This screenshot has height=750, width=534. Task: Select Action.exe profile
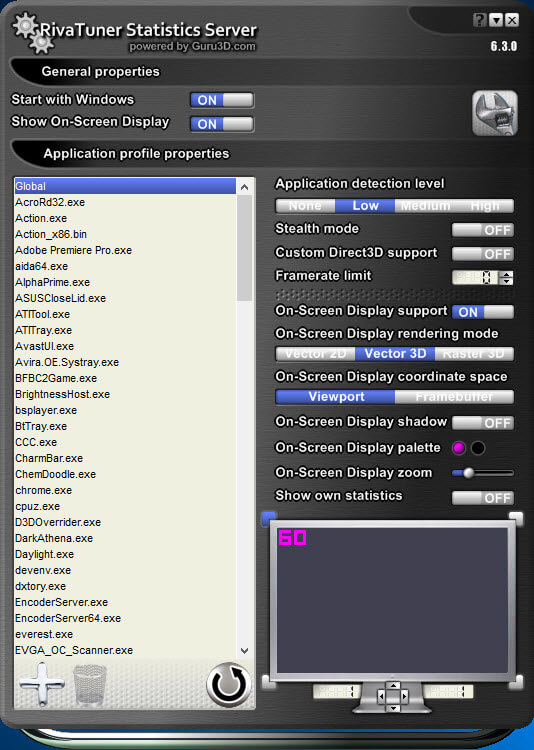pos(125,218)
